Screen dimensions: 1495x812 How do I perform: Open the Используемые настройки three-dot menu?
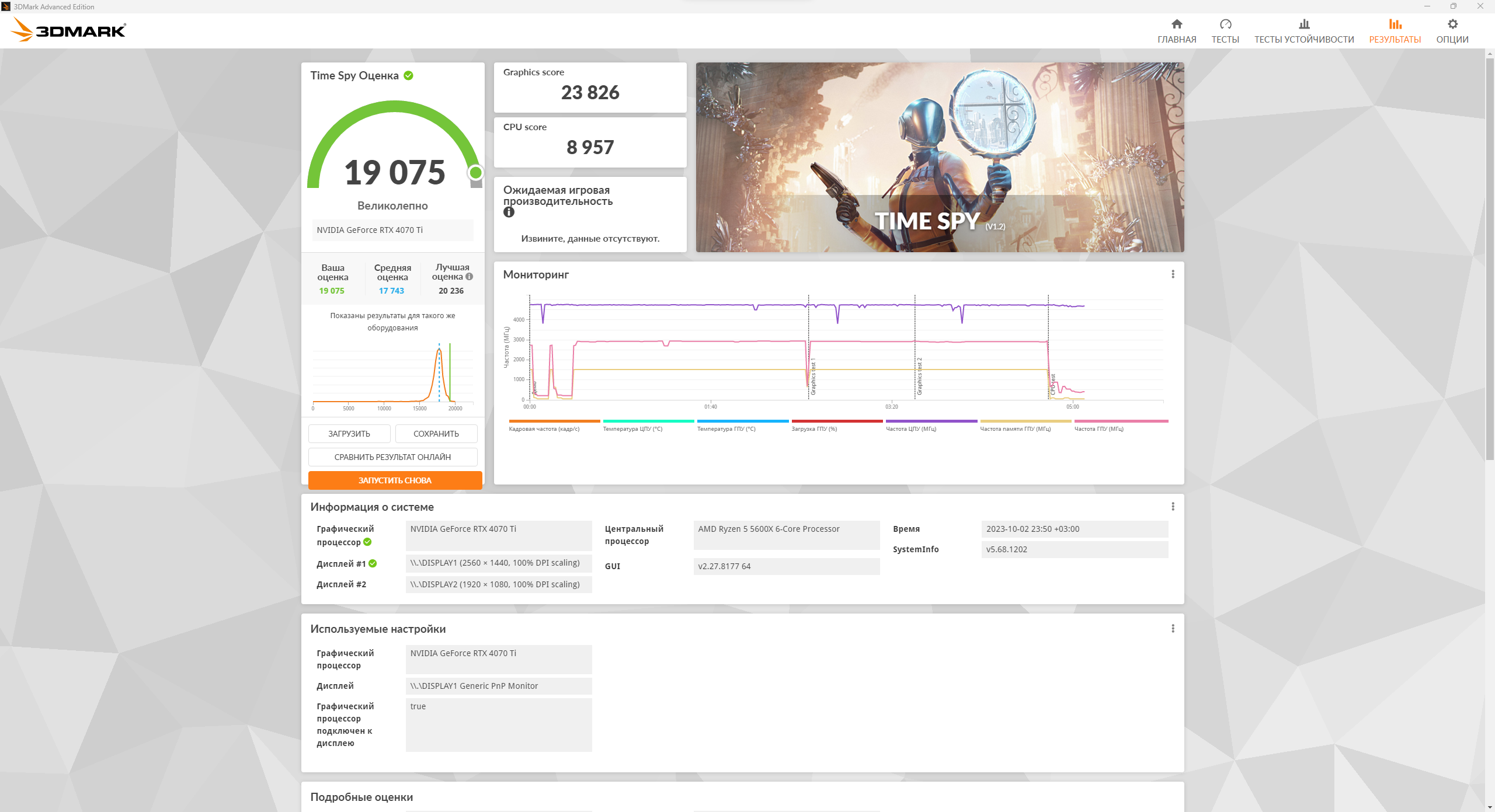click(1173, 629)
